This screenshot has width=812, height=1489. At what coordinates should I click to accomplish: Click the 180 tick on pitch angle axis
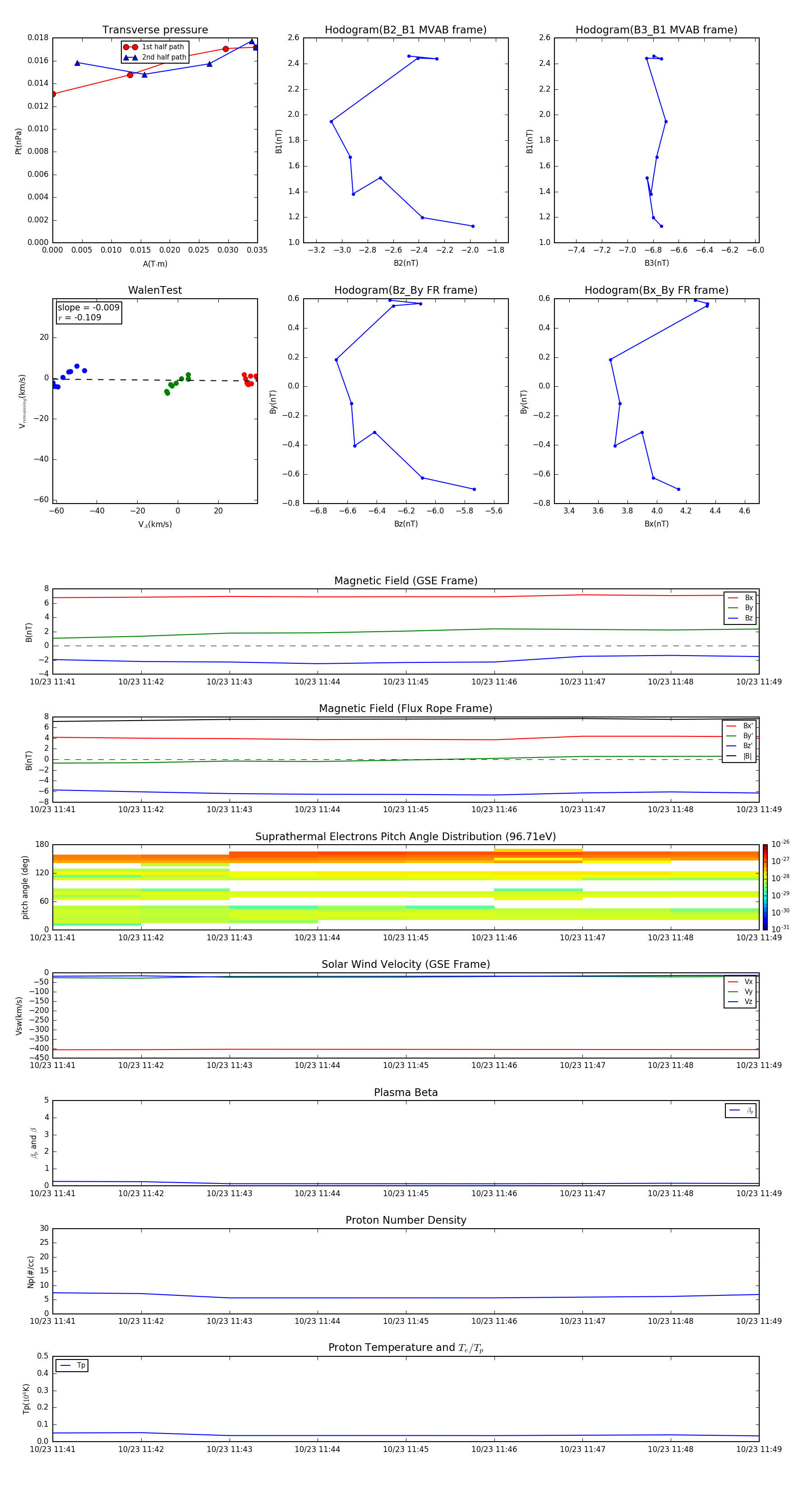coord(42,845)
